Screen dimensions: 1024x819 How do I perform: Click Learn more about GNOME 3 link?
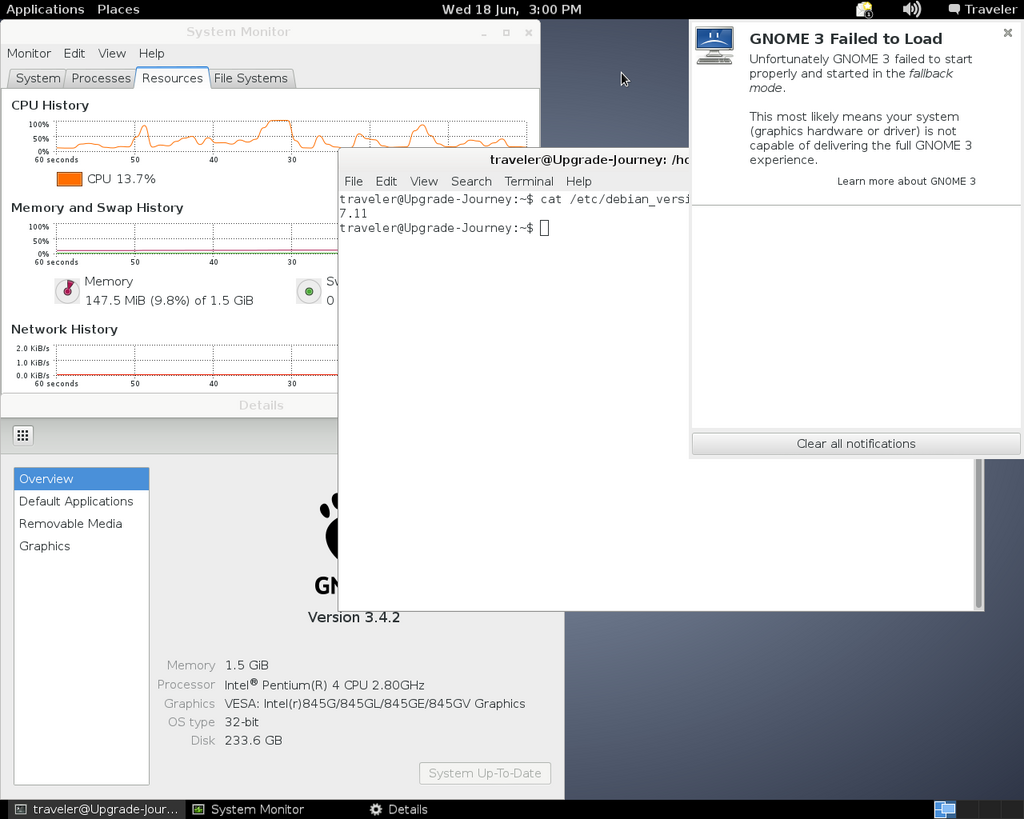(x=906, y=182)
